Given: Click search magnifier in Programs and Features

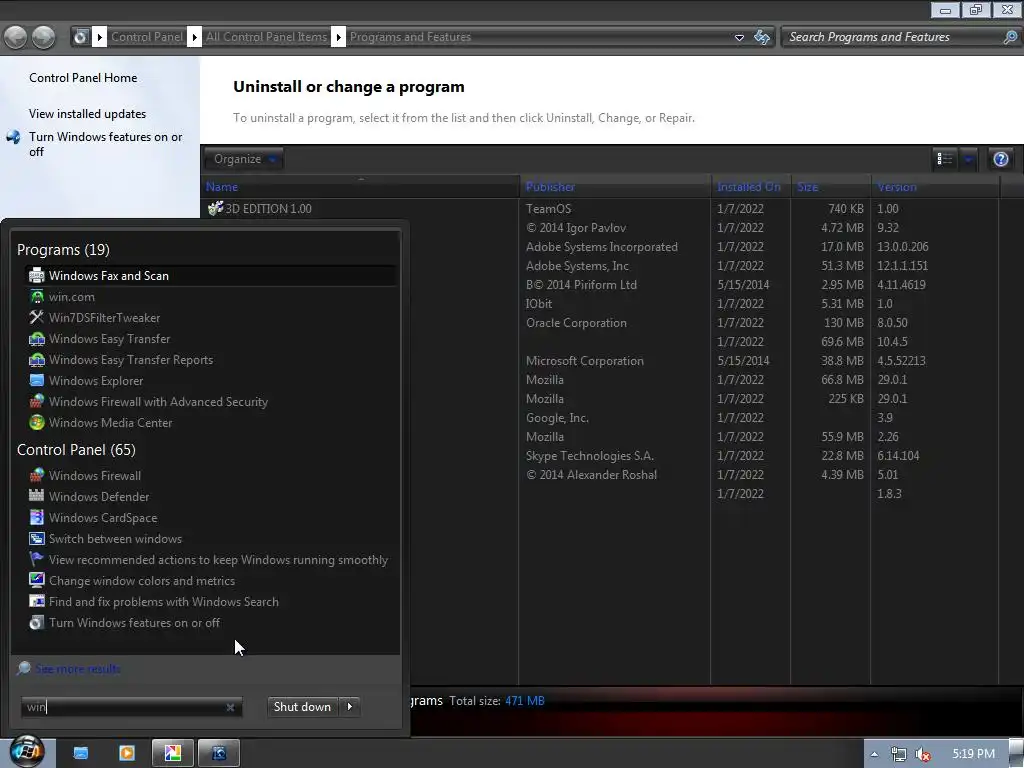Looking at the screenshot, I should (x=1010, y=37).
